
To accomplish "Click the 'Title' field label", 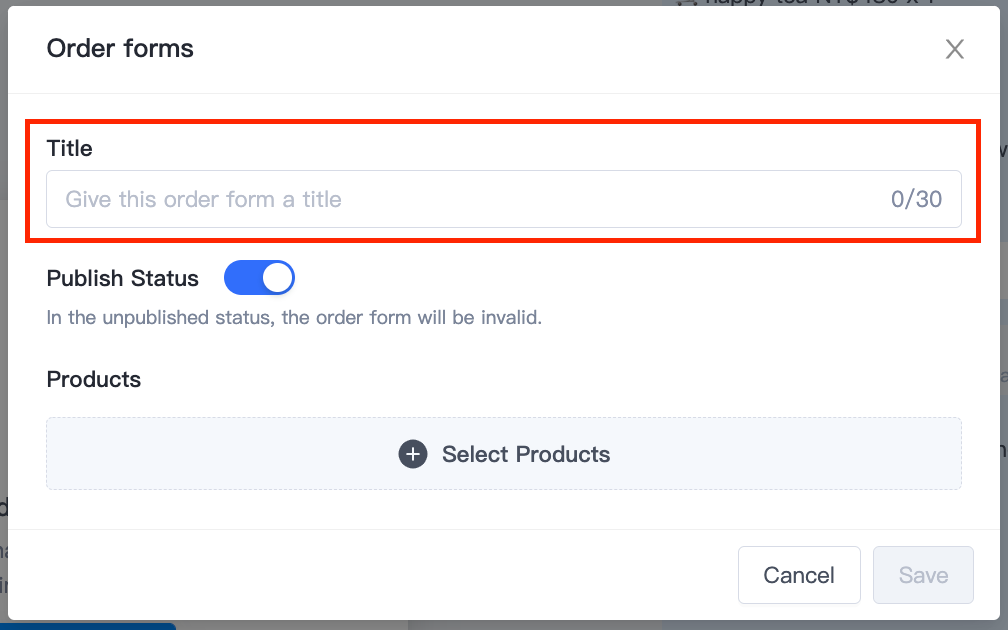I will click(69, 148).
